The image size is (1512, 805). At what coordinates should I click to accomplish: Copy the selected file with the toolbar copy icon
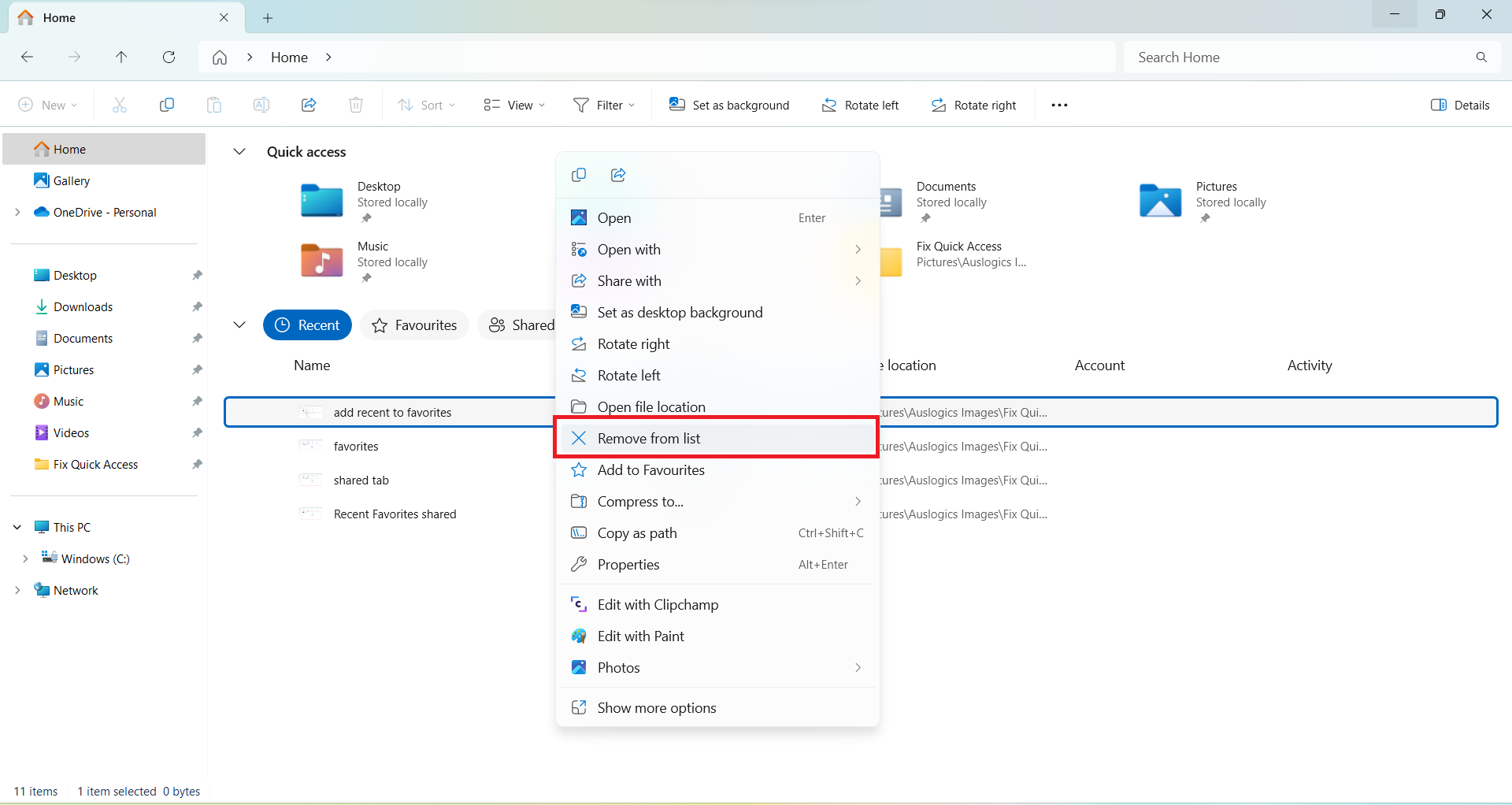point(166,104)
